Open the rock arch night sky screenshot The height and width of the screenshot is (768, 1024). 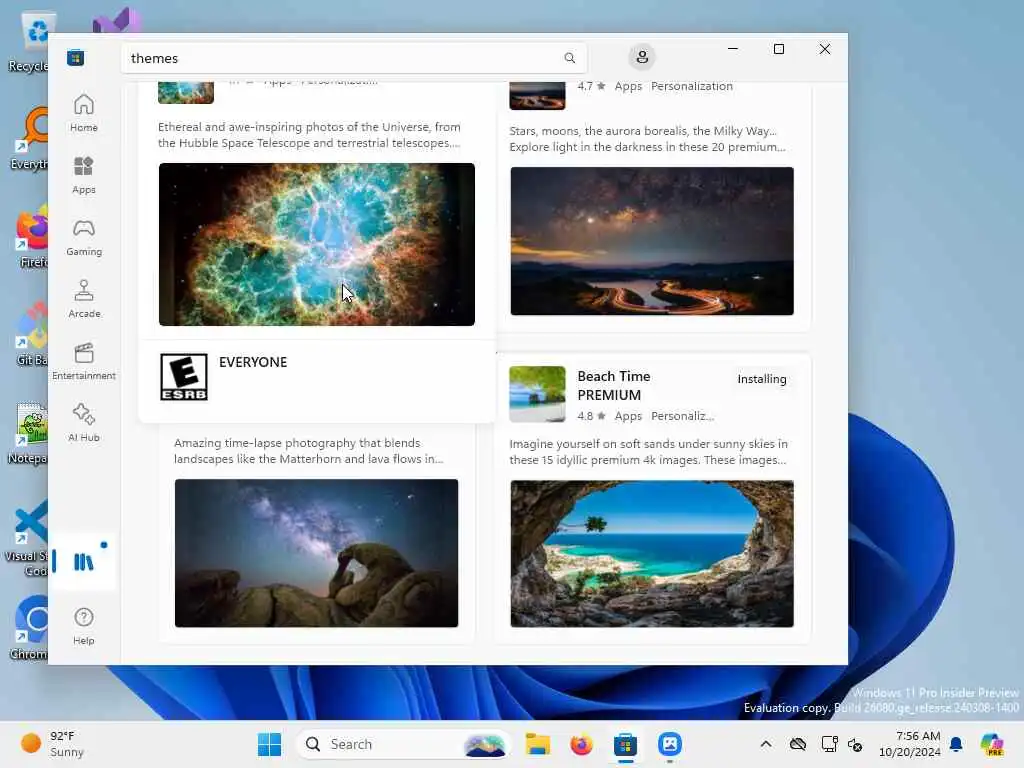click(316, 553)
